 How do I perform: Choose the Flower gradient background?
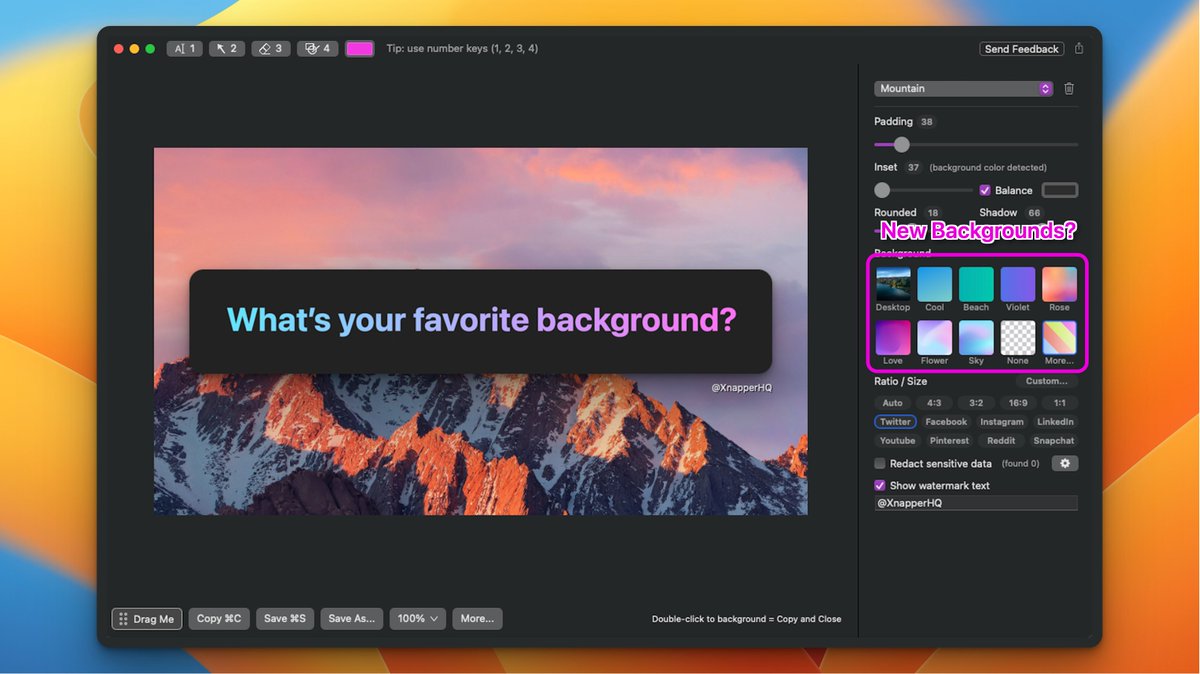(x=935, y=338)
